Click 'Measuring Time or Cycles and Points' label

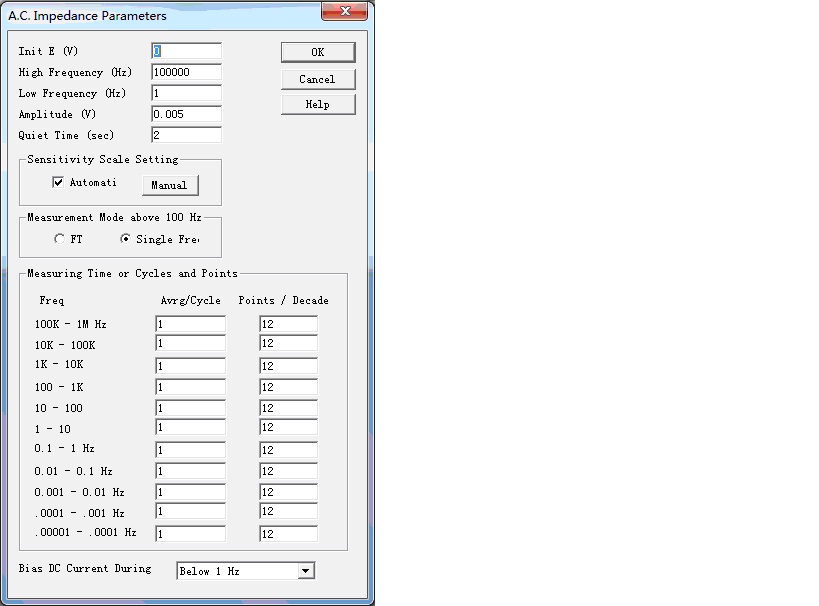tap(133, 273)
